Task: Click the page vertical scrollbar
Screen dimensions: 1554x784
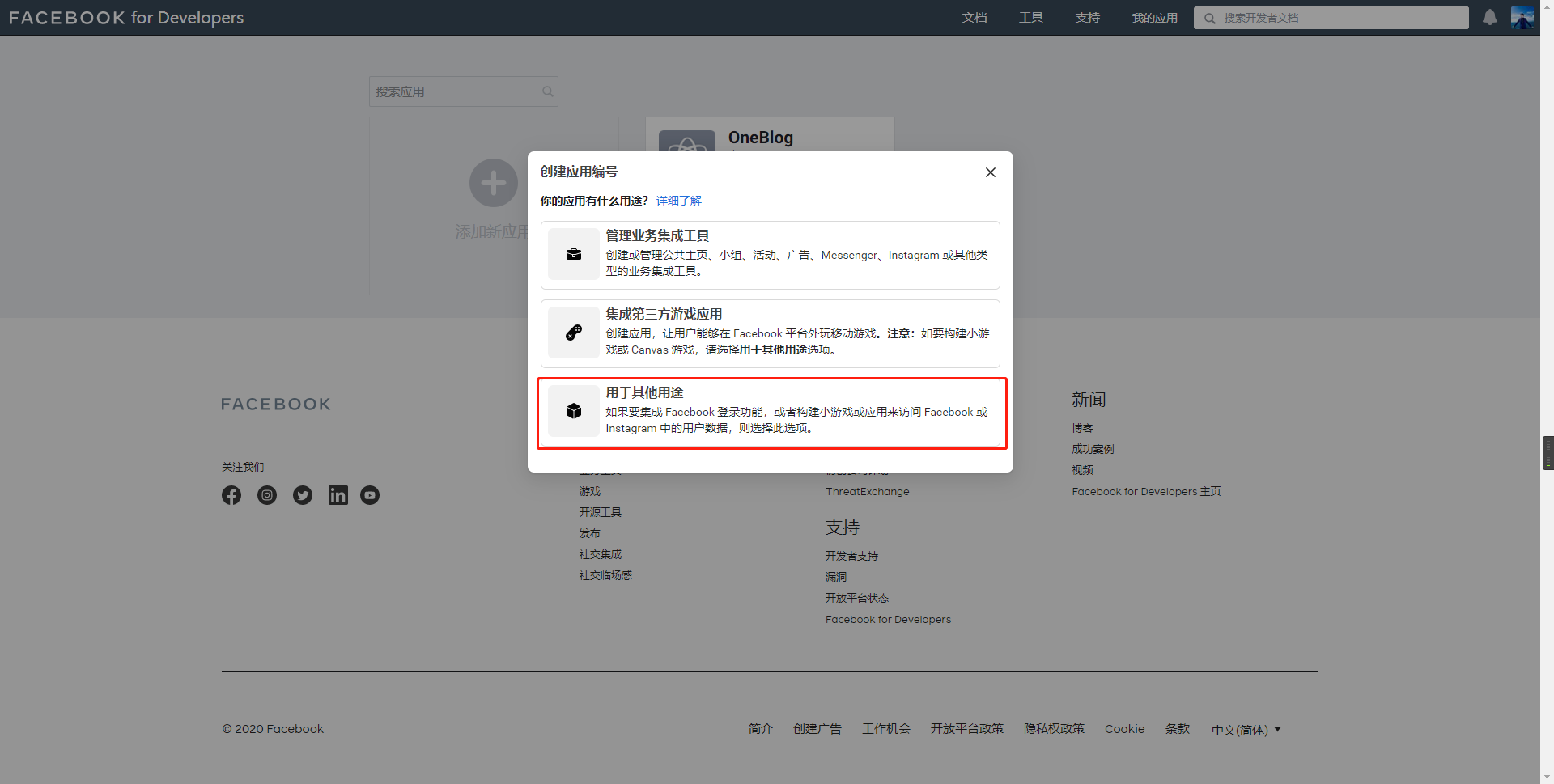Action: pyautogui.click(x=1547, y=392)
